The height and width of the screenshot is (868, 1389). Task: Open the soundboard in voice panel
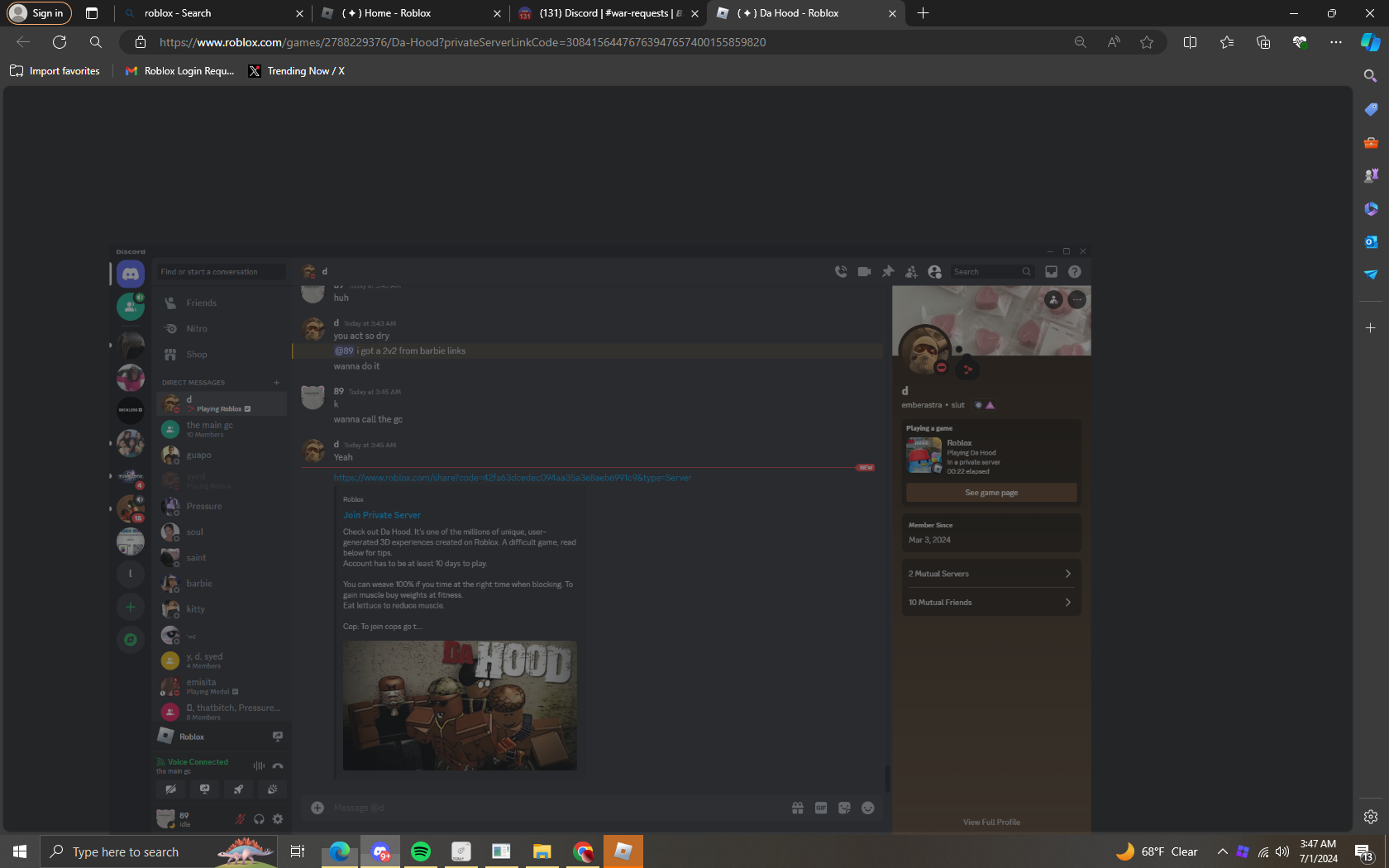272,789
